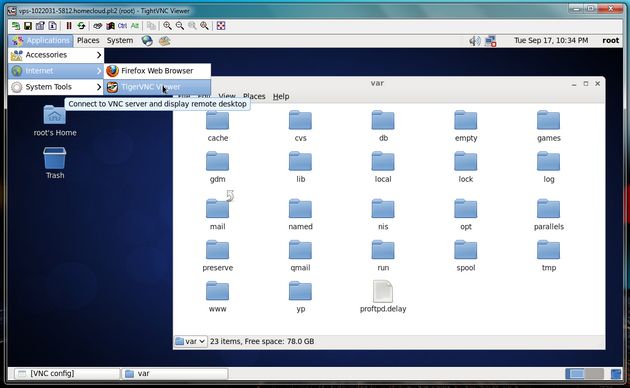The height and width of the screenshot is (388, 630).
Task: Select the empty folder
Action: pyautogui.click(x=466, y=126)
